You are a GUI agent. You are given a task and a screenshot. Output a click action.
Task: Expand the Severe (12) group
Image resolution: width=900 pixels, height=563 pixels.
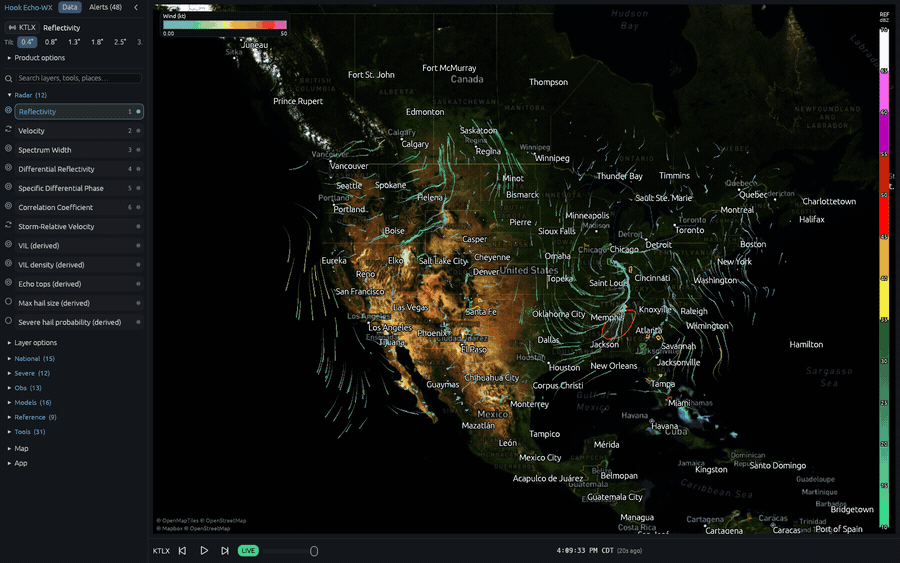pos(29,373)
